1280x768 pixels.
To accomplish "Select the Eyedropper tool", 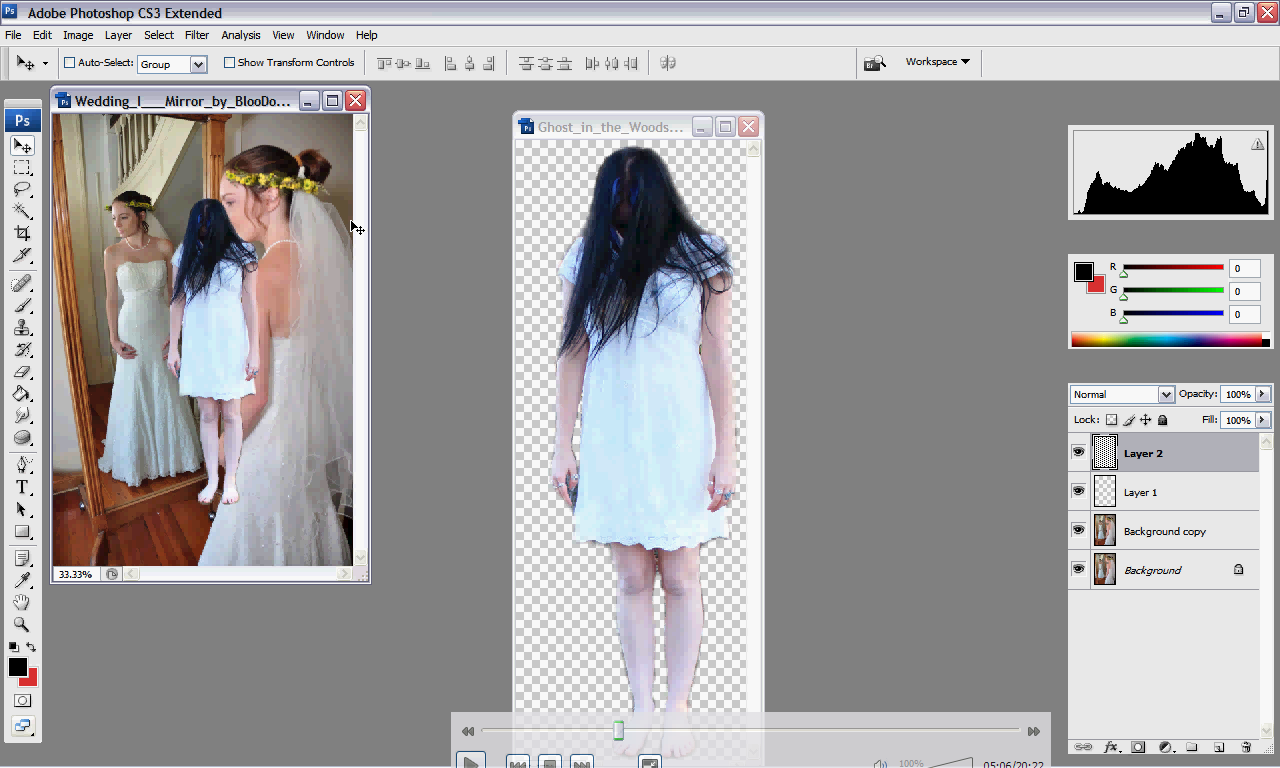I will pyautogui.click(x=22, y=580).
